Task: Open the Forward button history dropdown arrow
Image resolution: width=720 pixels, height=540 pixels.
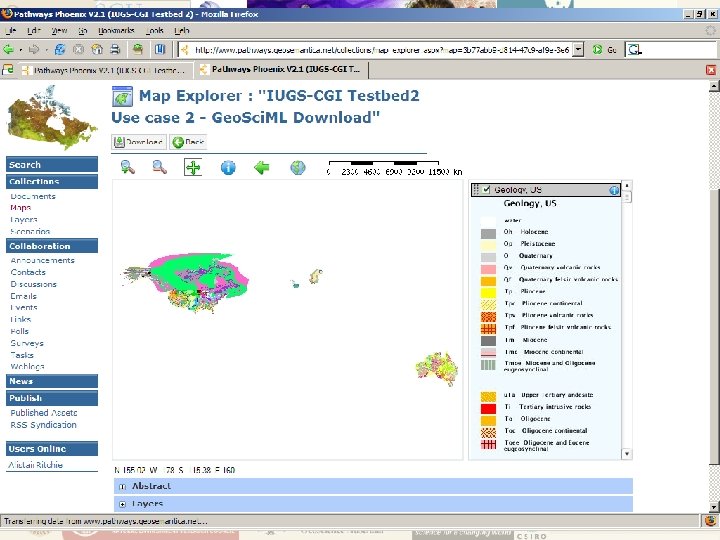Action: [46, 50]
